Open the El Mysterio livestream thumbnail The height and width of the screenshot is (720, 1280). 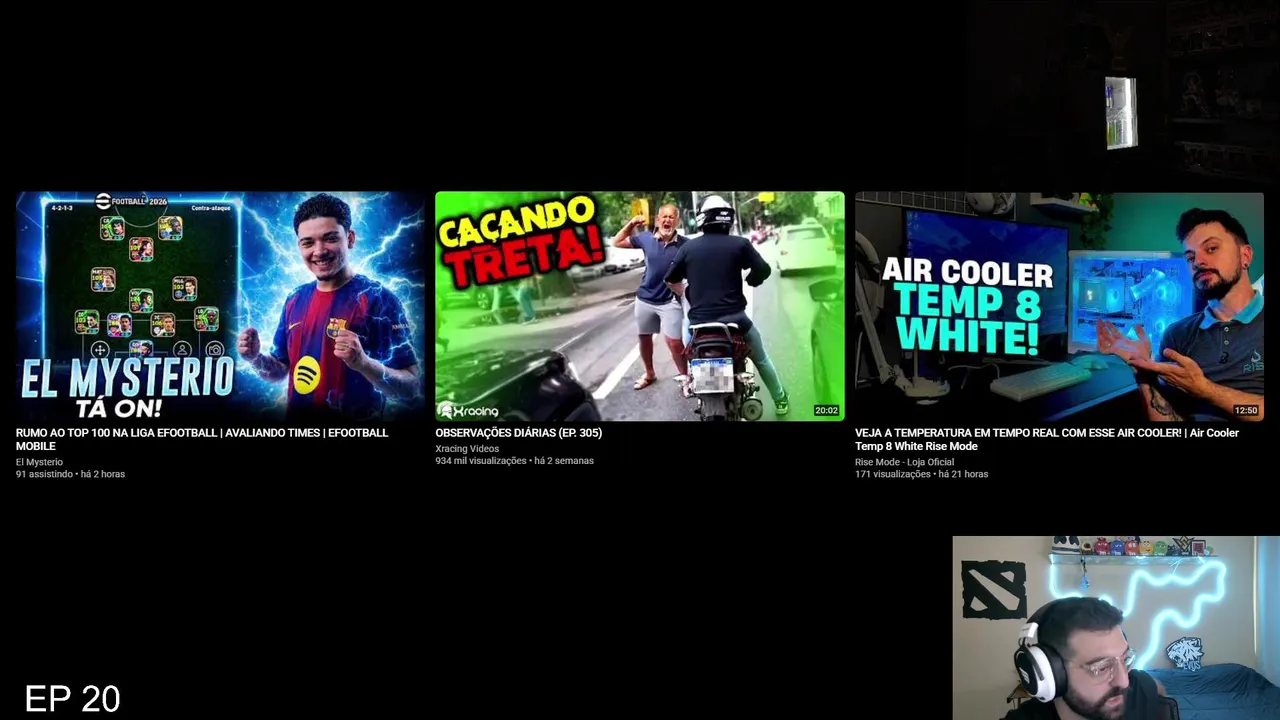coord(220,306)
